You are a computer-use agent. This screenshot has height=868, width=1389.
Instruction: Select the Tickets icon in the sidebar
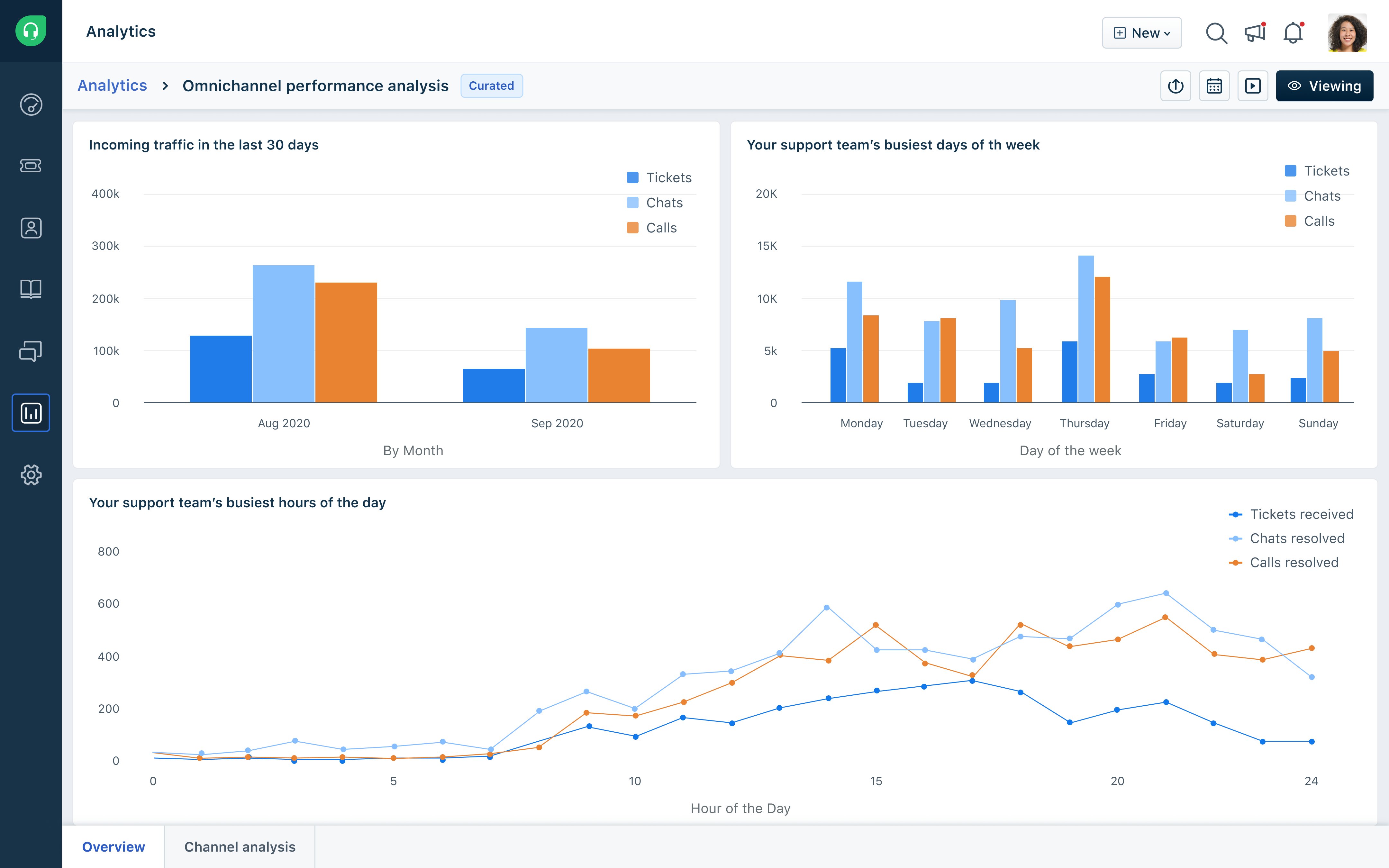(31, 167)
